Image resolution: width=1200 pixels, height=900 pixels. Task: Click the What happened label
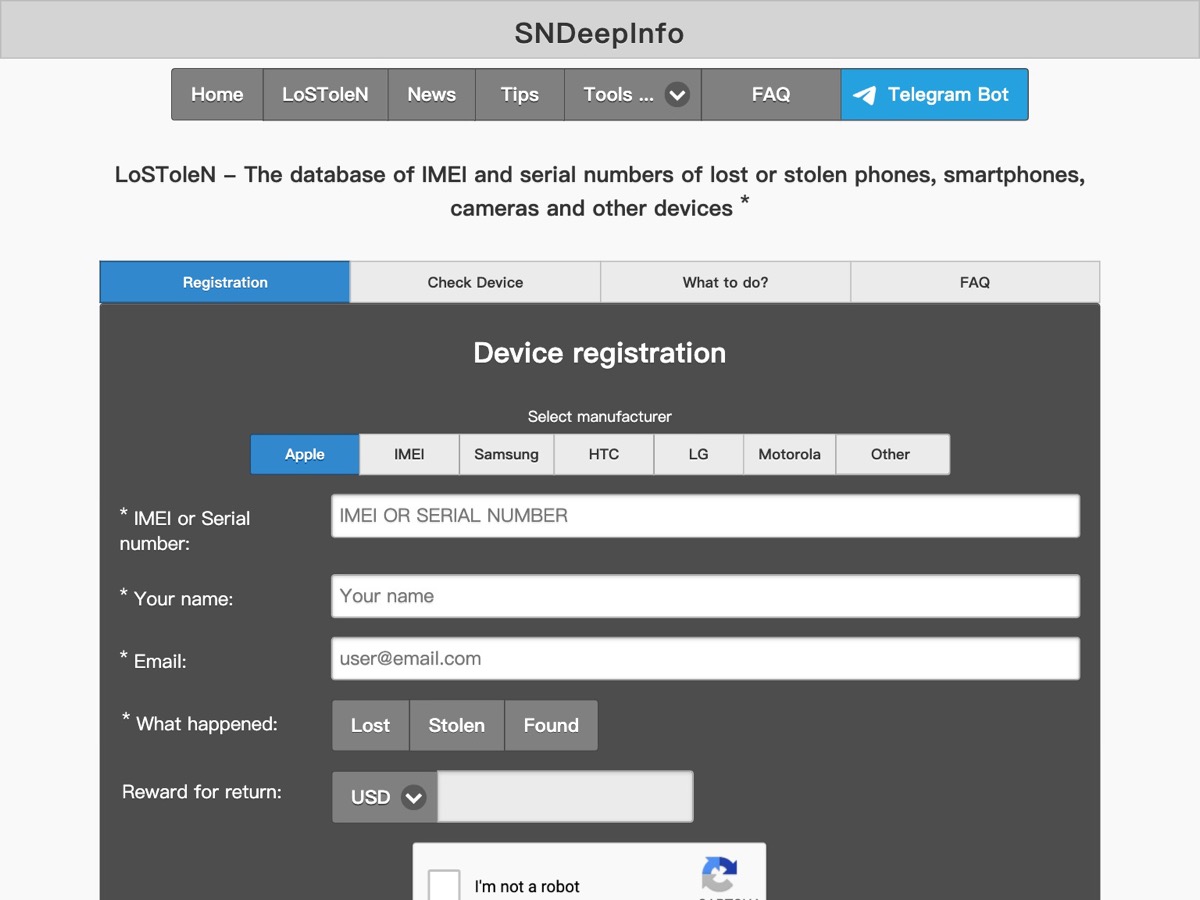pos(200,722)
